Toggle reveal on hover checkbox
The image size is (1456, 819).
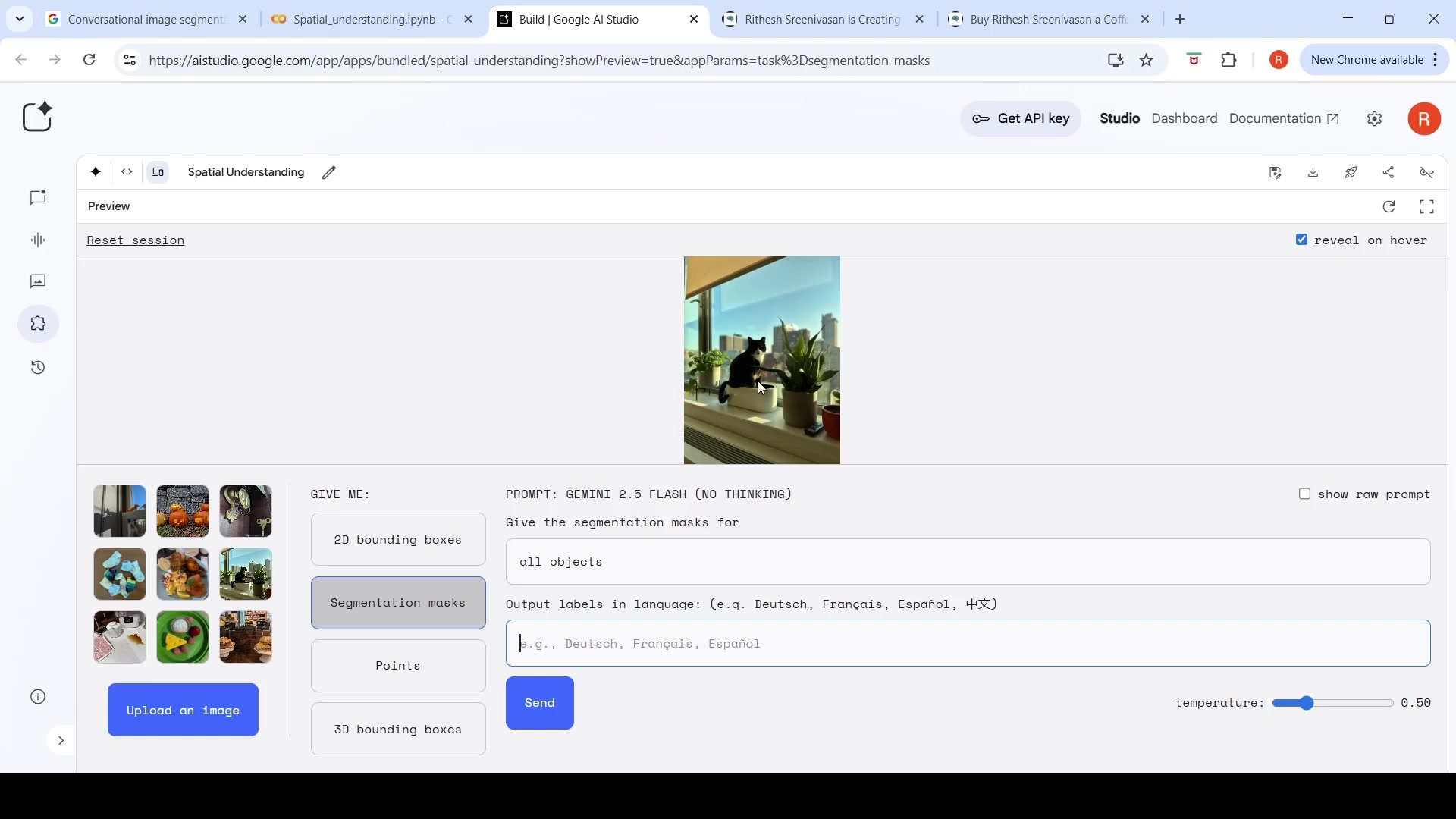[1302, 240]
